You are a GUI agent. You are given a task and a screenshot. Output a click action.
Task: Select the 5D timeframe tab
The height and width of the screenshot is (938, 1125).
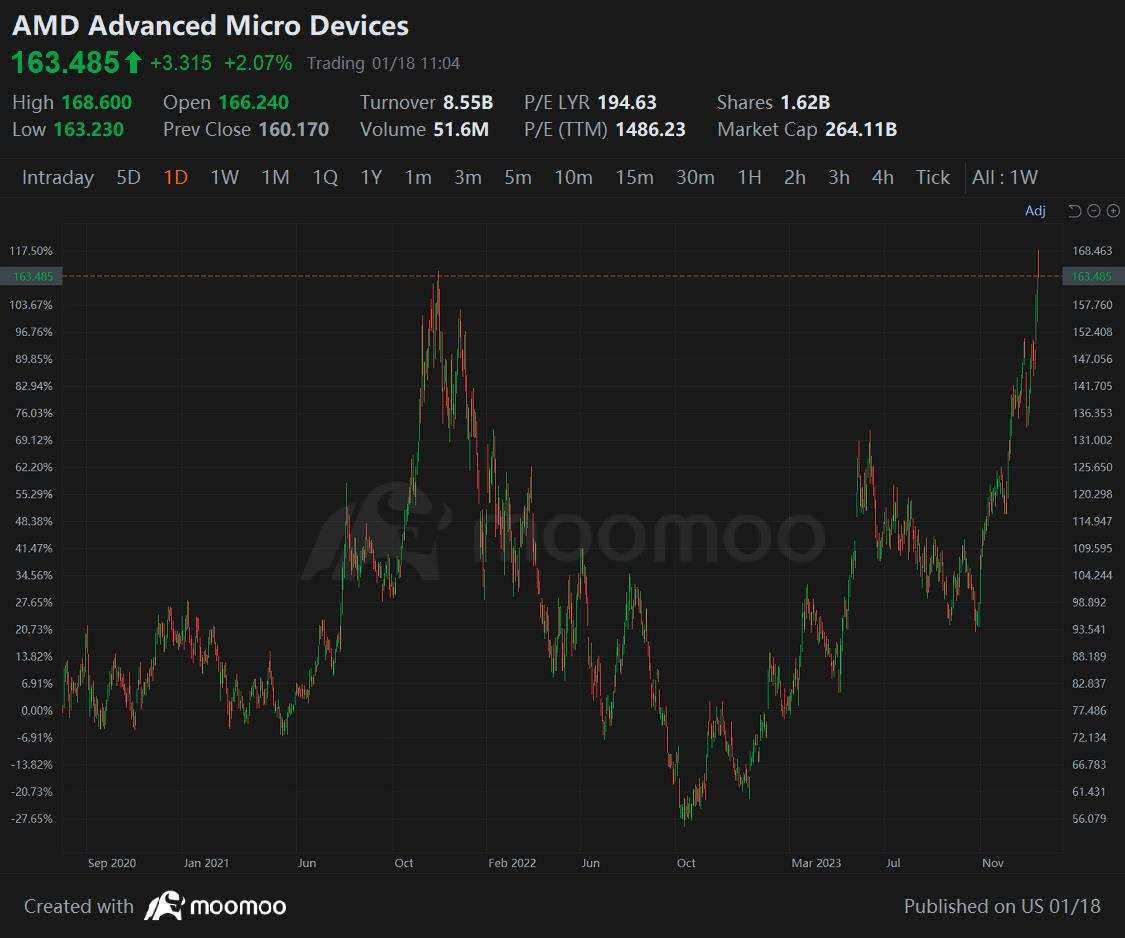(128, 177)
